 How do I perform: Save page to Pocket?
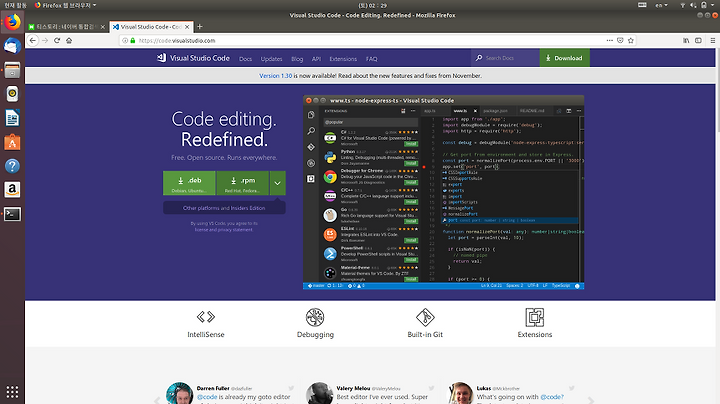click(620, 40)
